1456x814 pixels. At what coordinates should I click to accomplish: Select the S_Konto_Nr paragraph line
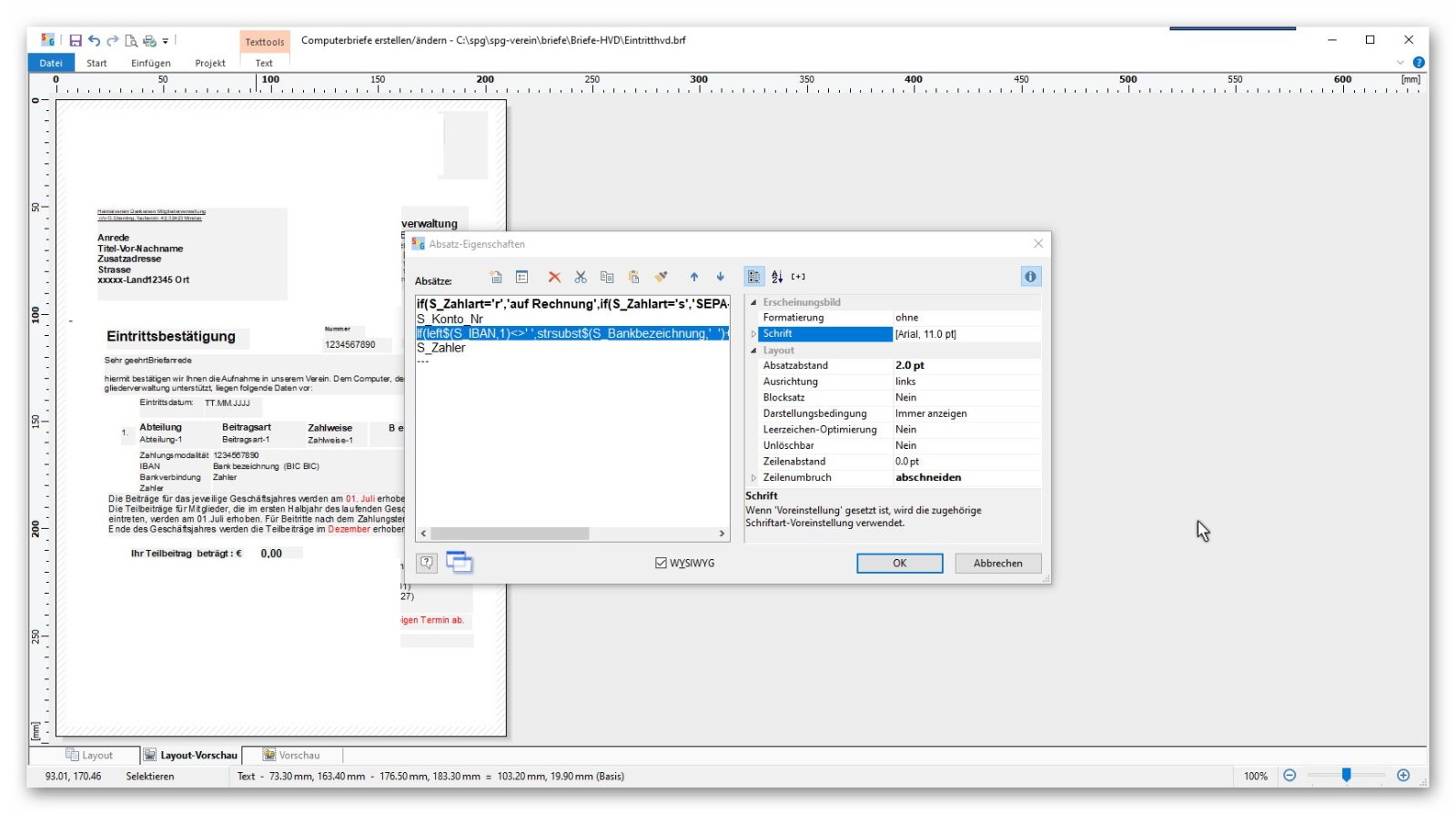[x=450, y=320]
